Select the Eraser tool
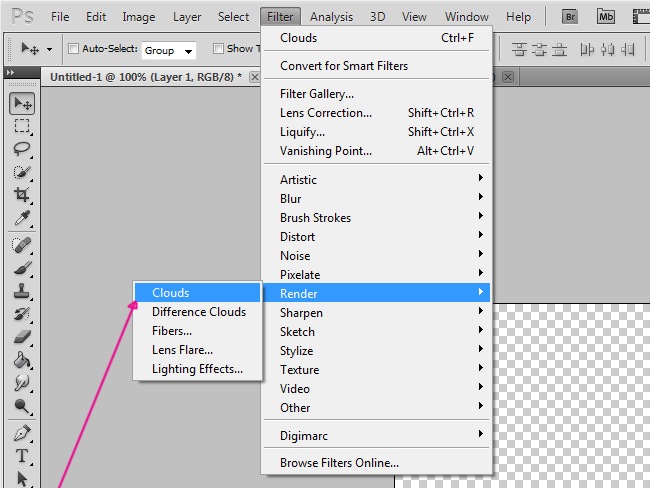 [x=22, y=337]
